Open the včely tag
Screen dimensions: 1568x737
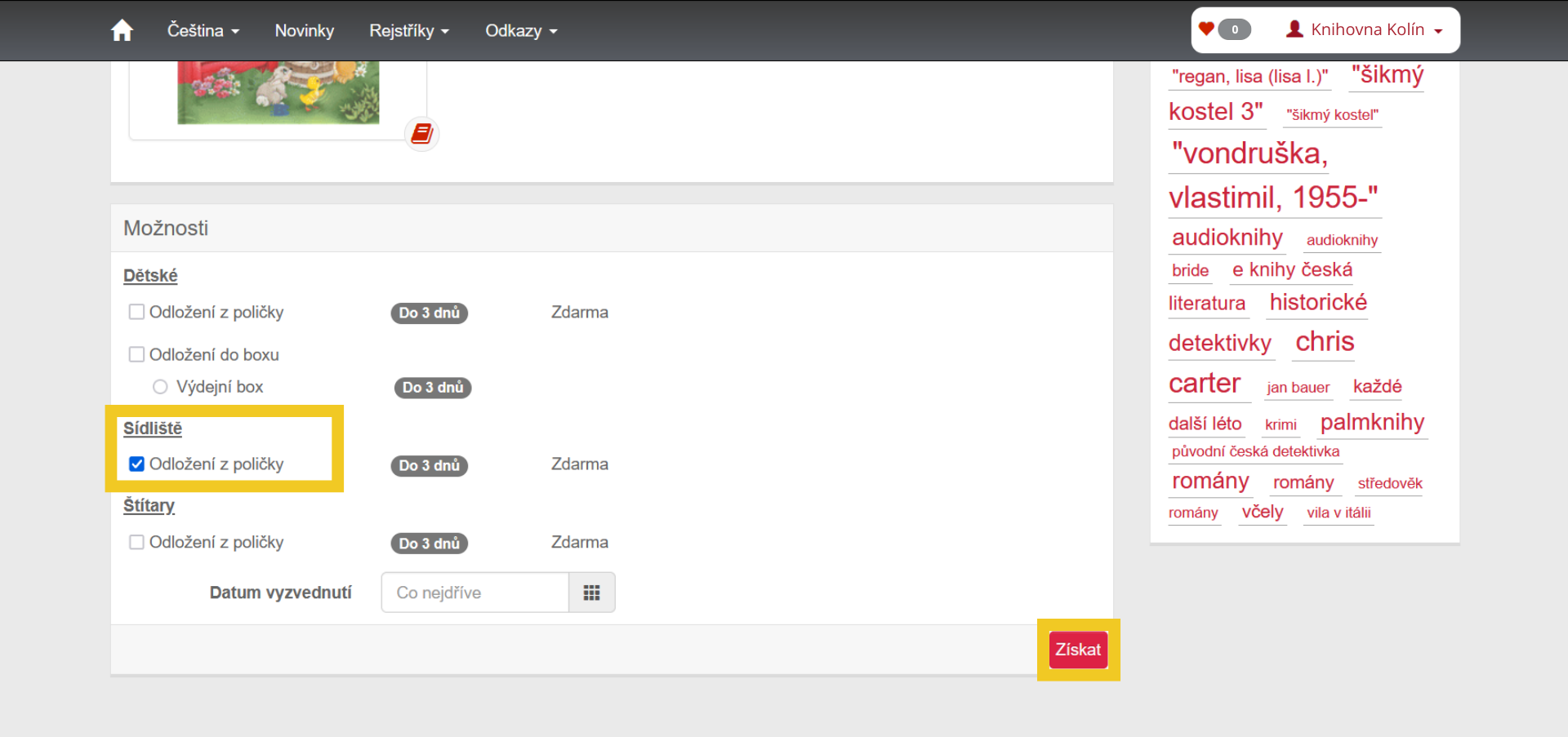click(x=1263, y=512)
